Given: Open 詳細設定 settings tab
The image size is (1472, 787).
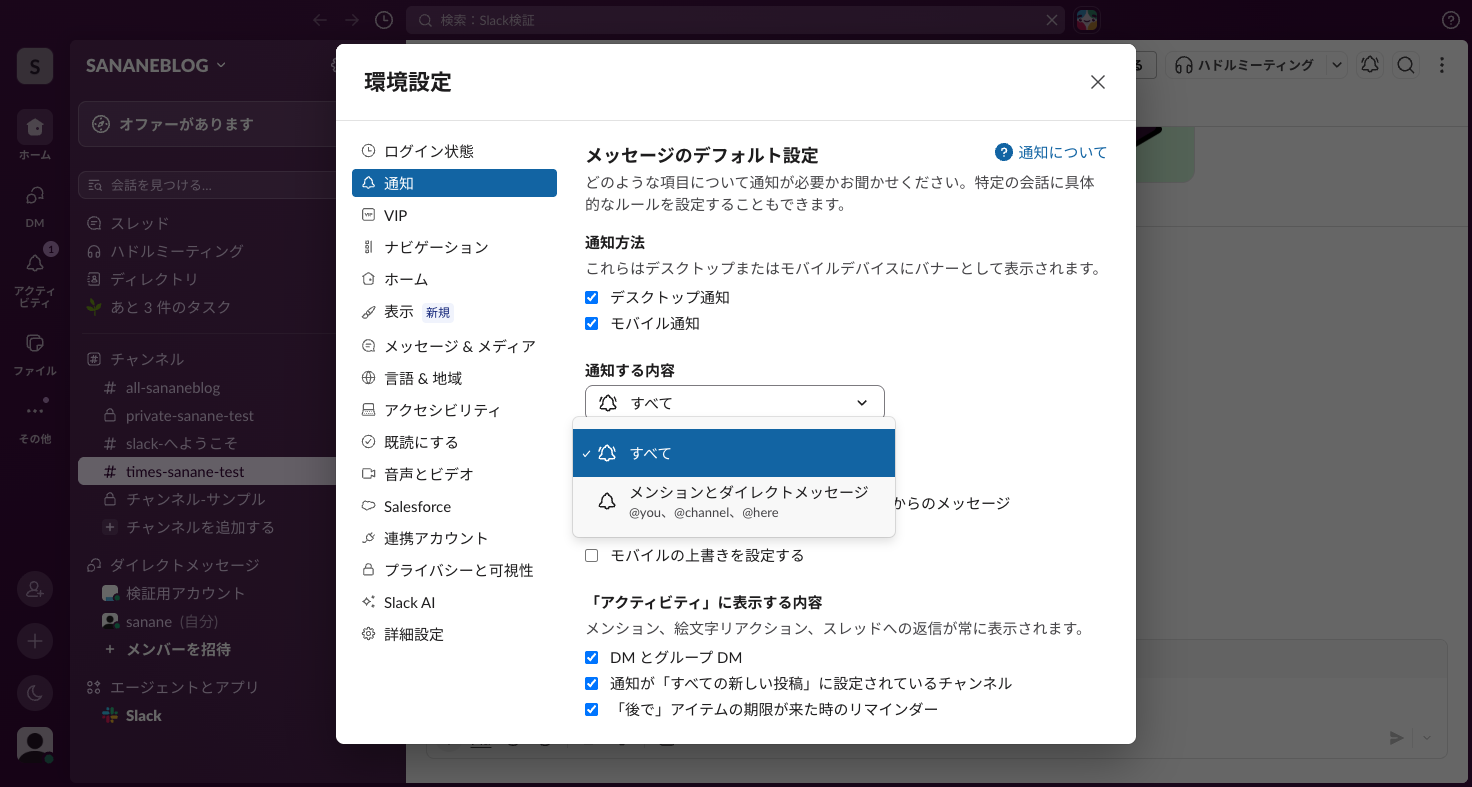Looking at the screenshot, I should pyautogui.click(x=454, y=634).
